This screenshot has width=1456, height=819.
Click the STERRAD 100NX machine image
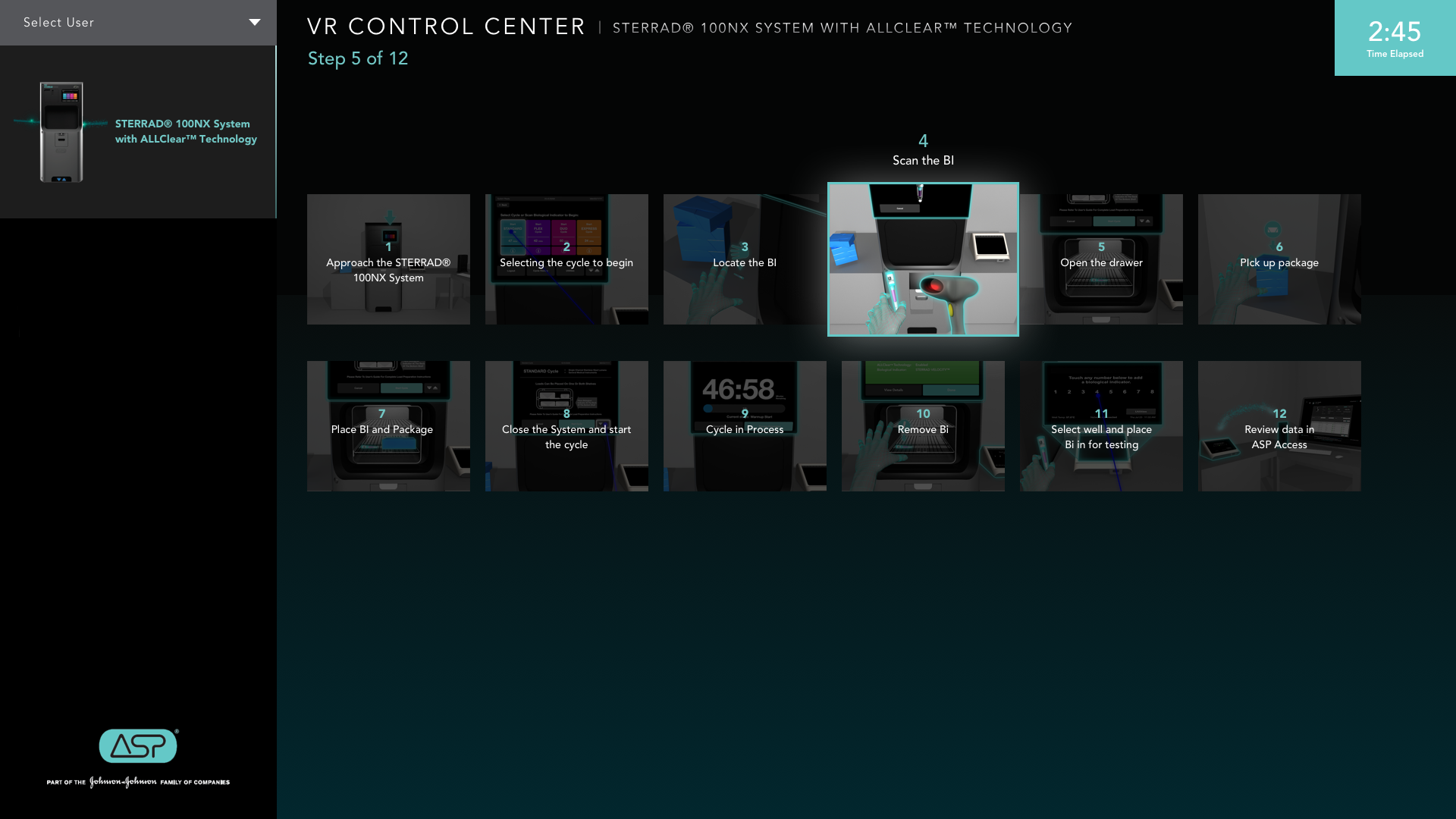click(x=61, y=132)
